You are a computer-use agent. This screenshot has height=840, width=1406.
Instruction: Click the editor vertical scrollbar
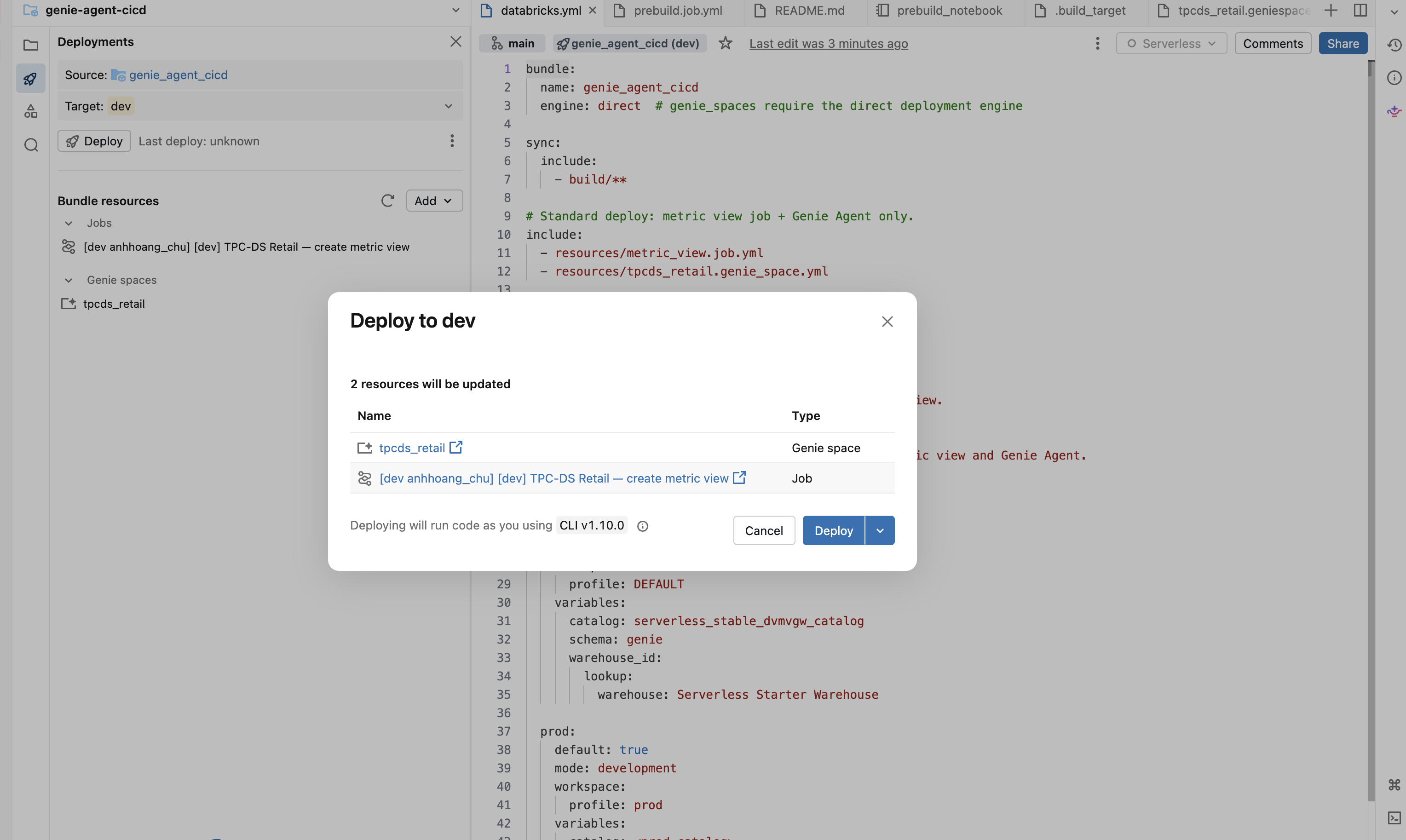[x=1371, y=430]
